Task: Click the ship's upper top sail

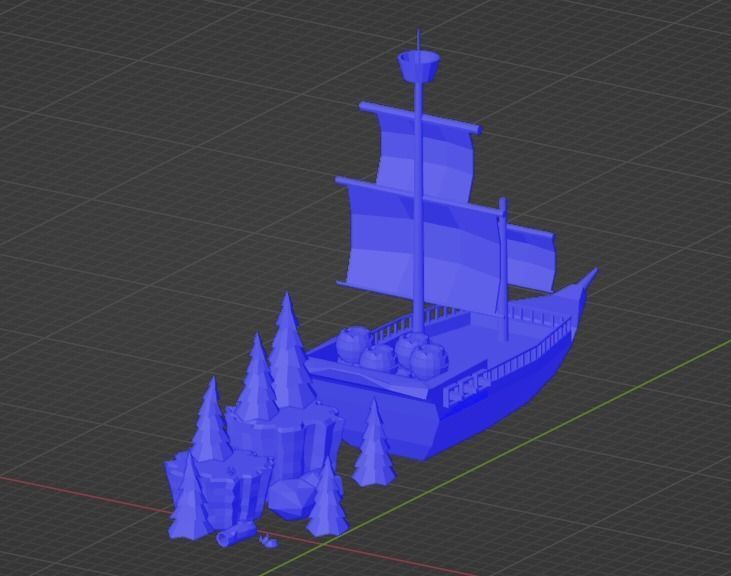Action: pos(425,158)
